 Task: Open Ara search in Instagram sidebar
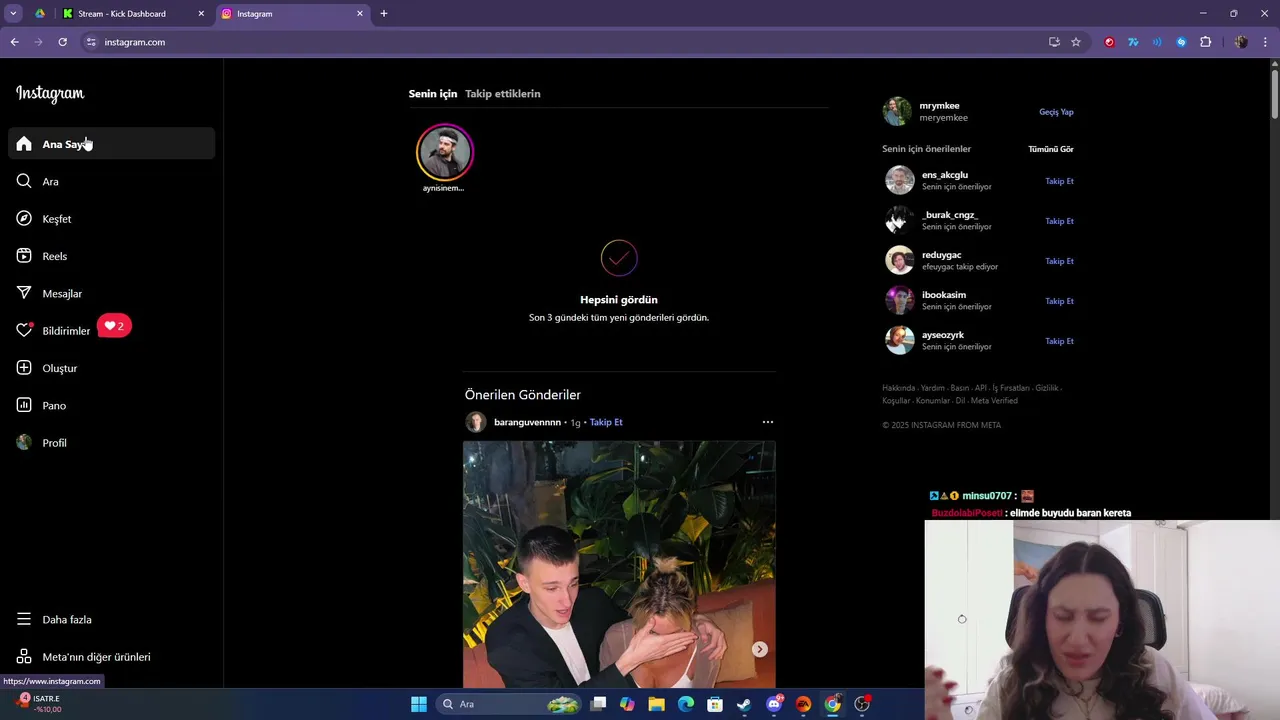pos(111,181)
